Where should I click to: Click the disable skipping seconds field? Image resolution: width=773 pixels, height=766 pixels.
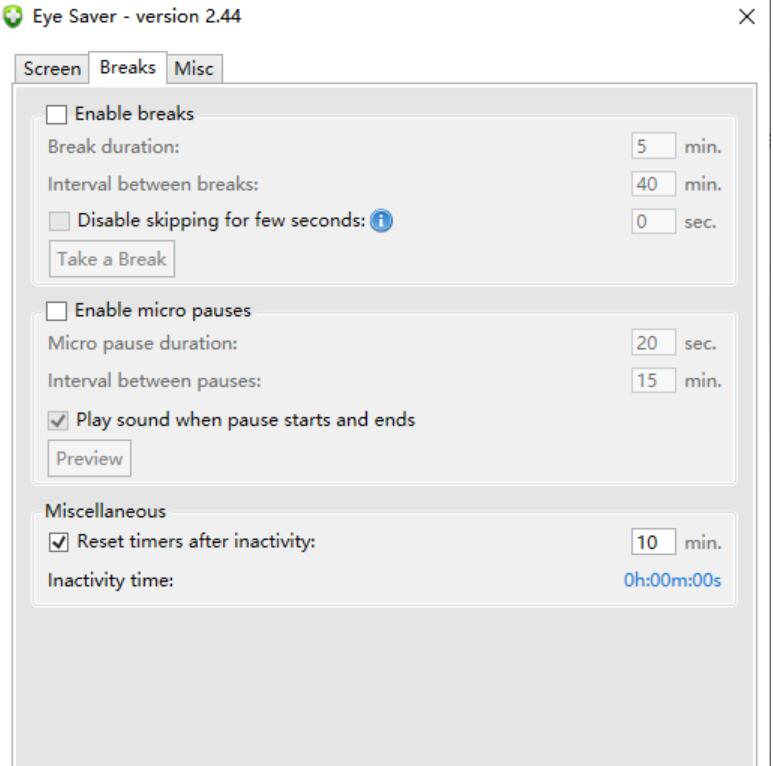[653, 222]
